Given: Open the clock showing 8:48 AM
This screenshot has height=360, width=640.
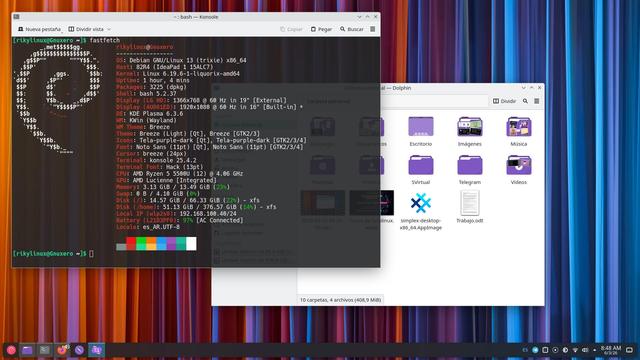Looking at the screenshot, I should pos(611,350).
